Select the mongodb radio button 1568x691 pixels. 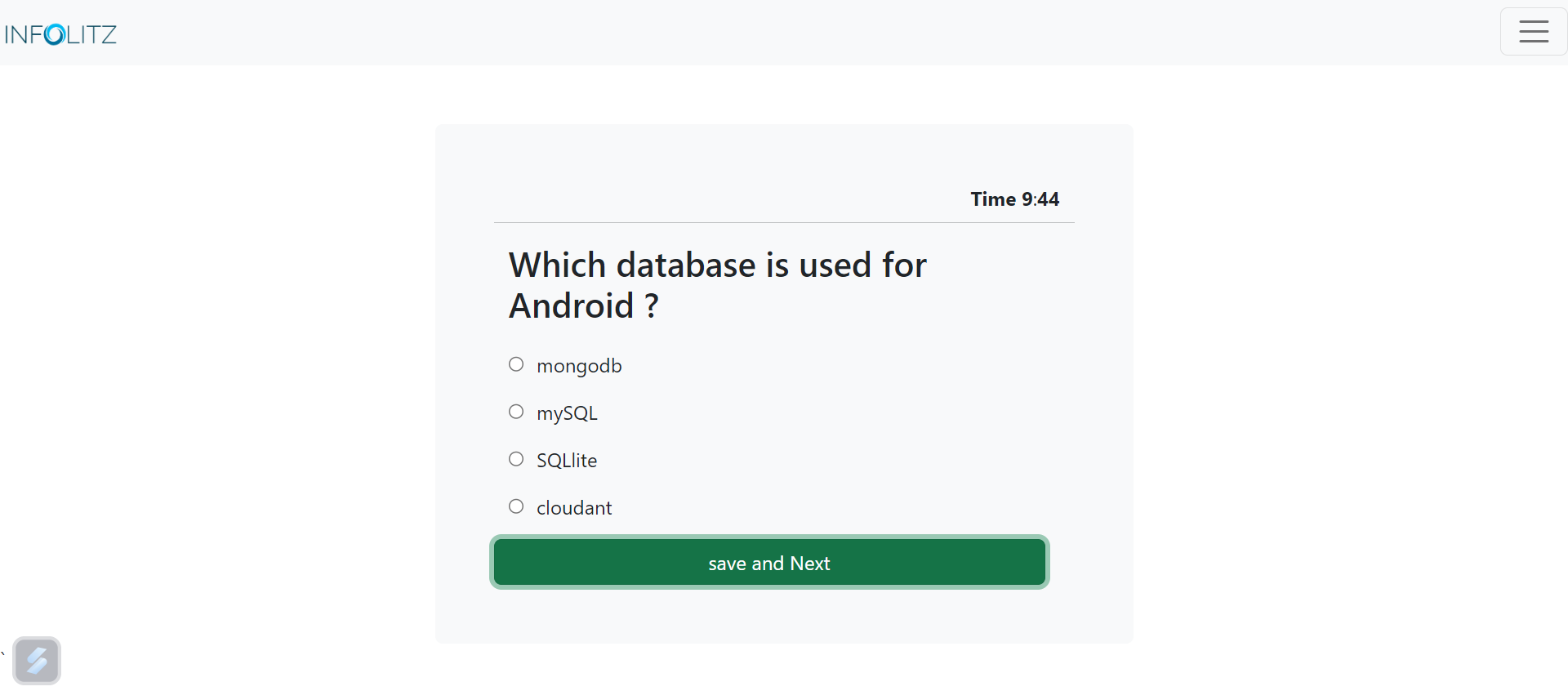[516, 364]
